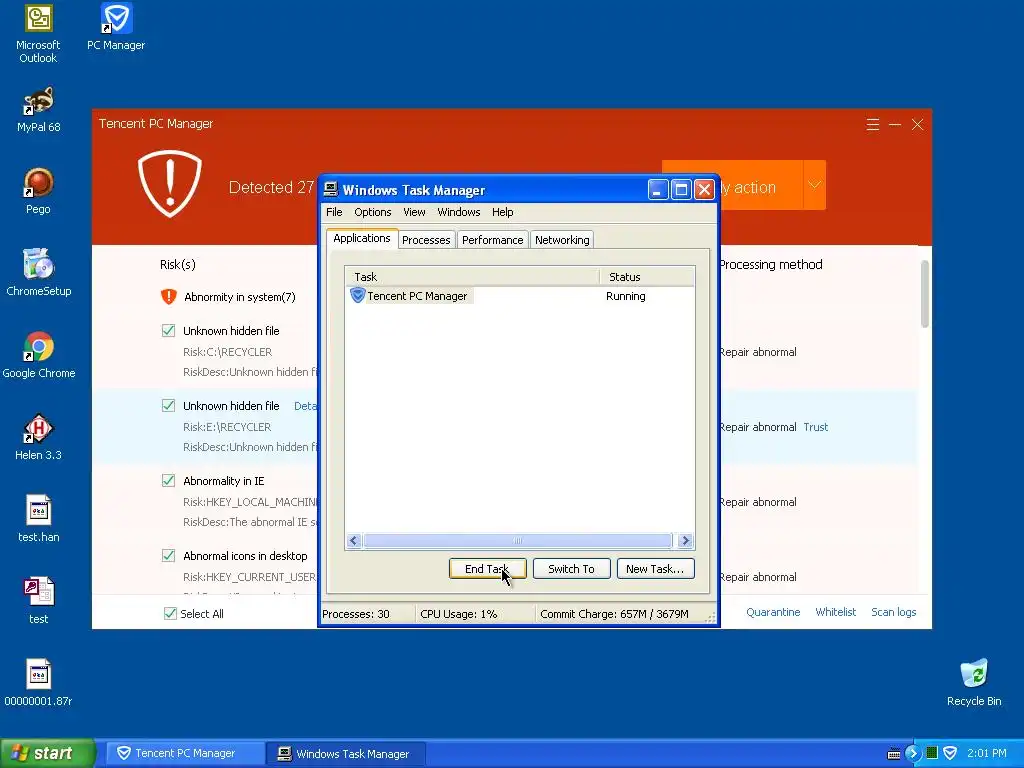Image resolution: width=1024 pixels, height=768 pixels.
Task: Select the test.han file icon
Action: tap(39, 519)
